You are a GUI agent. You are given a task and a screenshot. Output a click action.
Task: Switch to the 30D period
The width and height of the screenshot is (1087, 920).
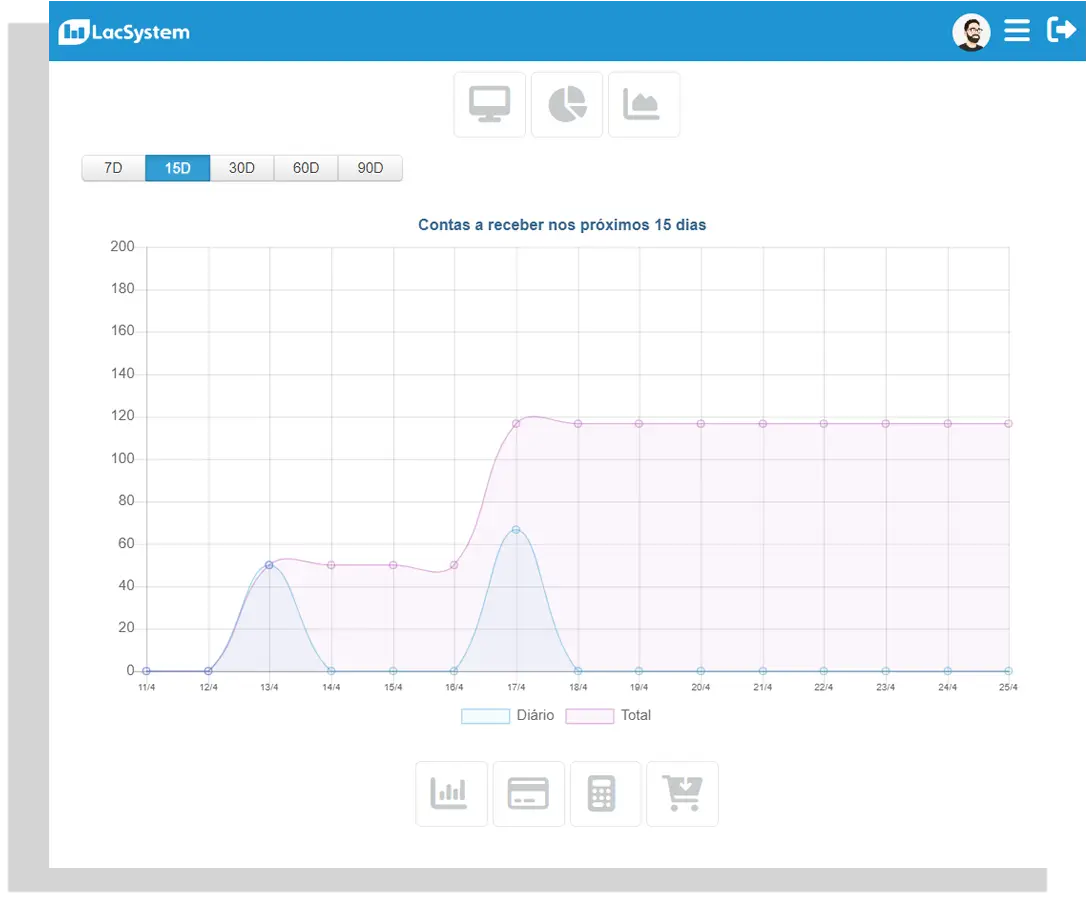[x=242, y=168]
